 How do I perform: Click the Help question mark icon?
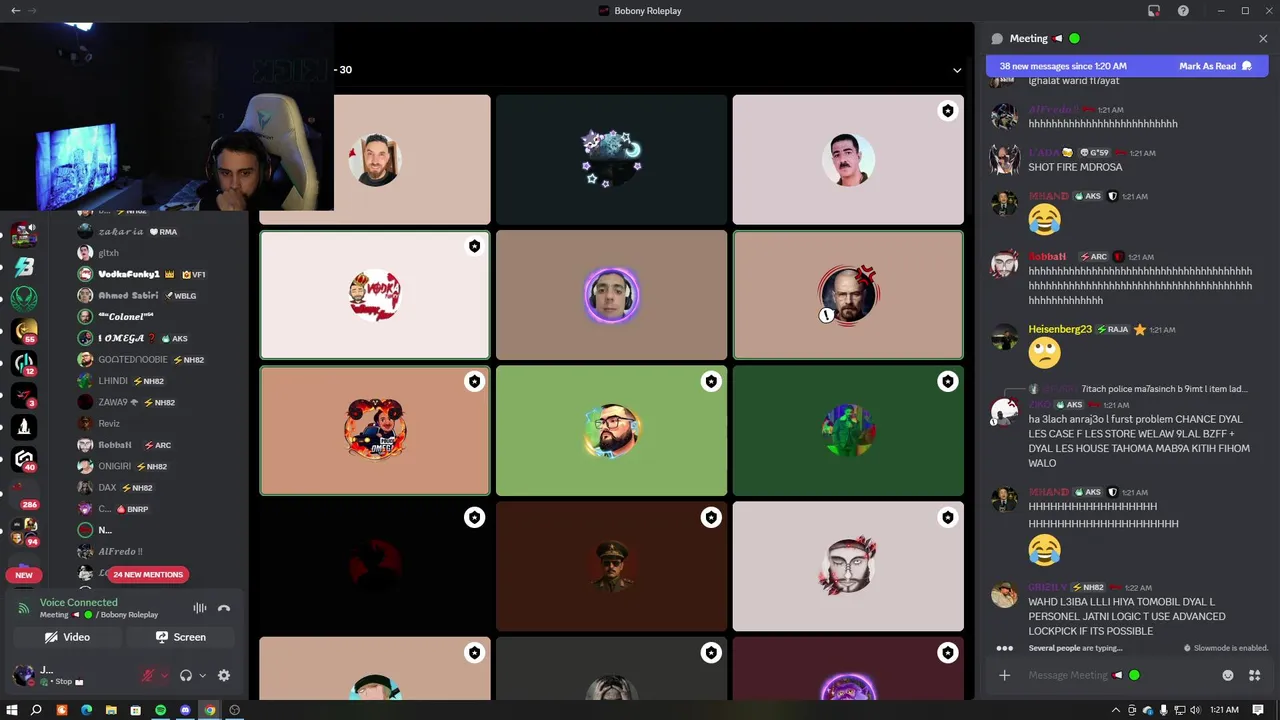point(1183,11)
